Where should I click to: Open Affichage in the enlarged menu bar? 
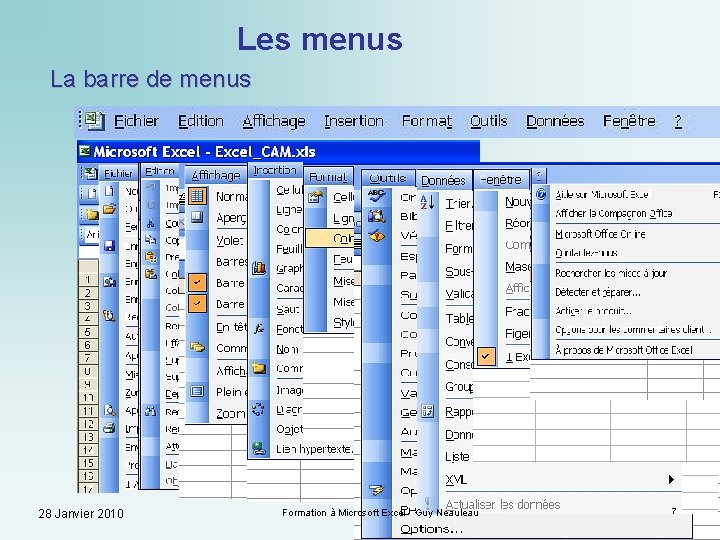tap(274, 121)
